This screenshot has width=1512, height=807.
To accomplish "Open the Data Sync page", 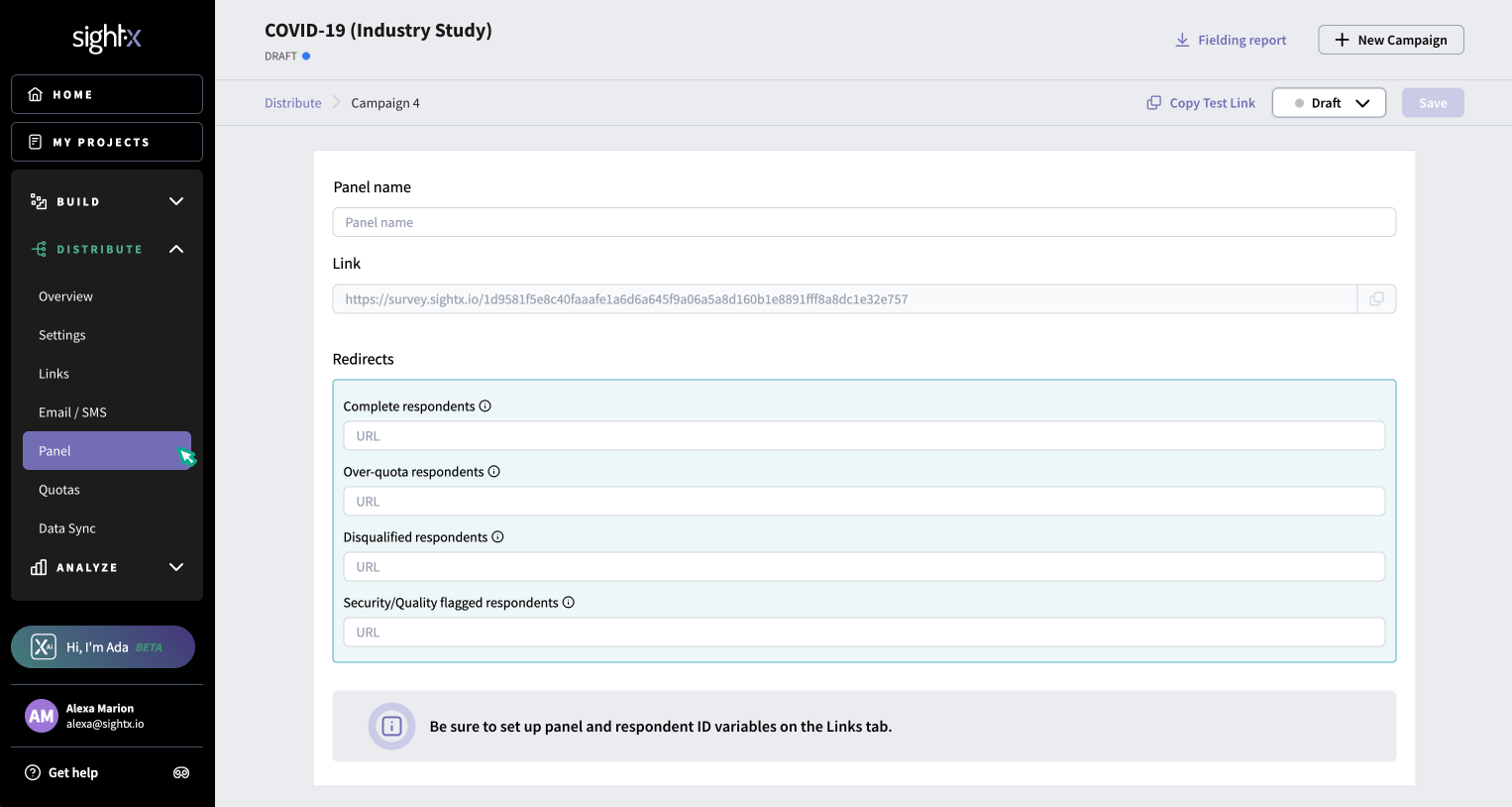I will pyautogui.click(x=67, y=528).
